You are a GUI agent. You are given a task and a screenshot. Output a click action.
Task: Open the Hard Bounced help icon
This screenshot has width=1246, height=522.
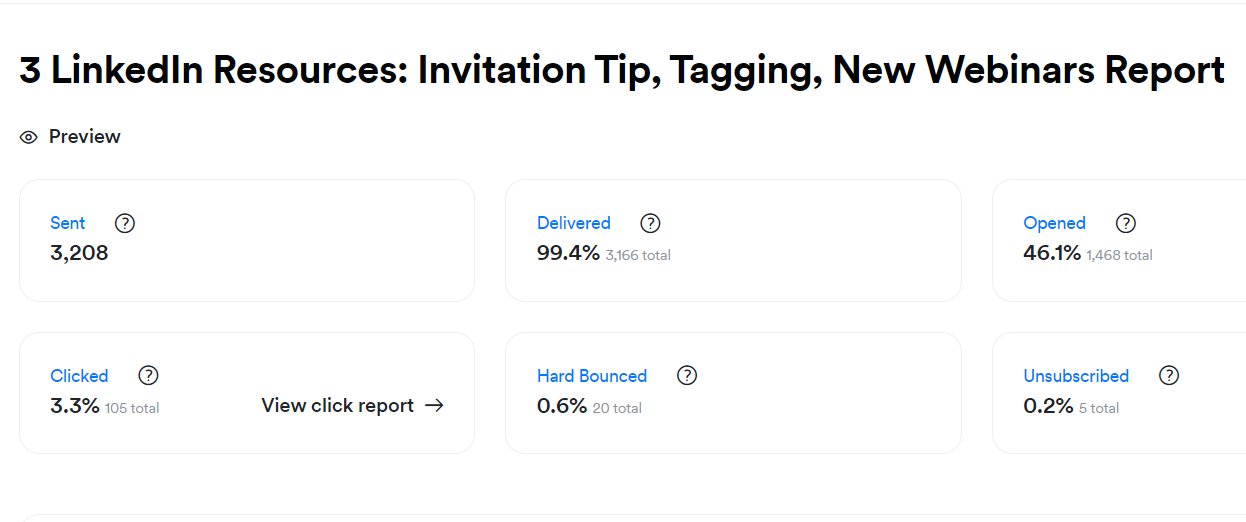pos(687,376)
